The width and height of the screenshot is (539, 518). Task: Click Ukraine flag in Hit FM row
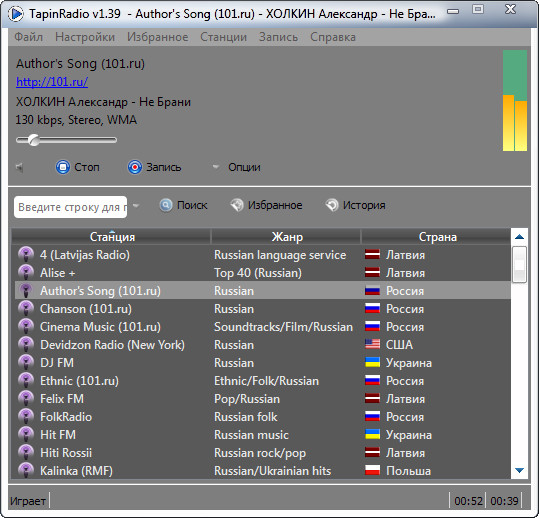pos(372,434)
